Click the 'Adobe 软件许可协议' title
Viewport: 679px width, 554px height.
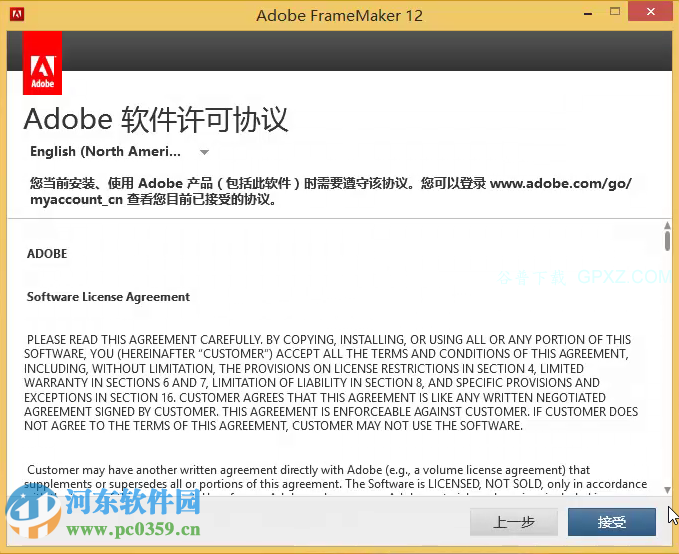point(156,119)
